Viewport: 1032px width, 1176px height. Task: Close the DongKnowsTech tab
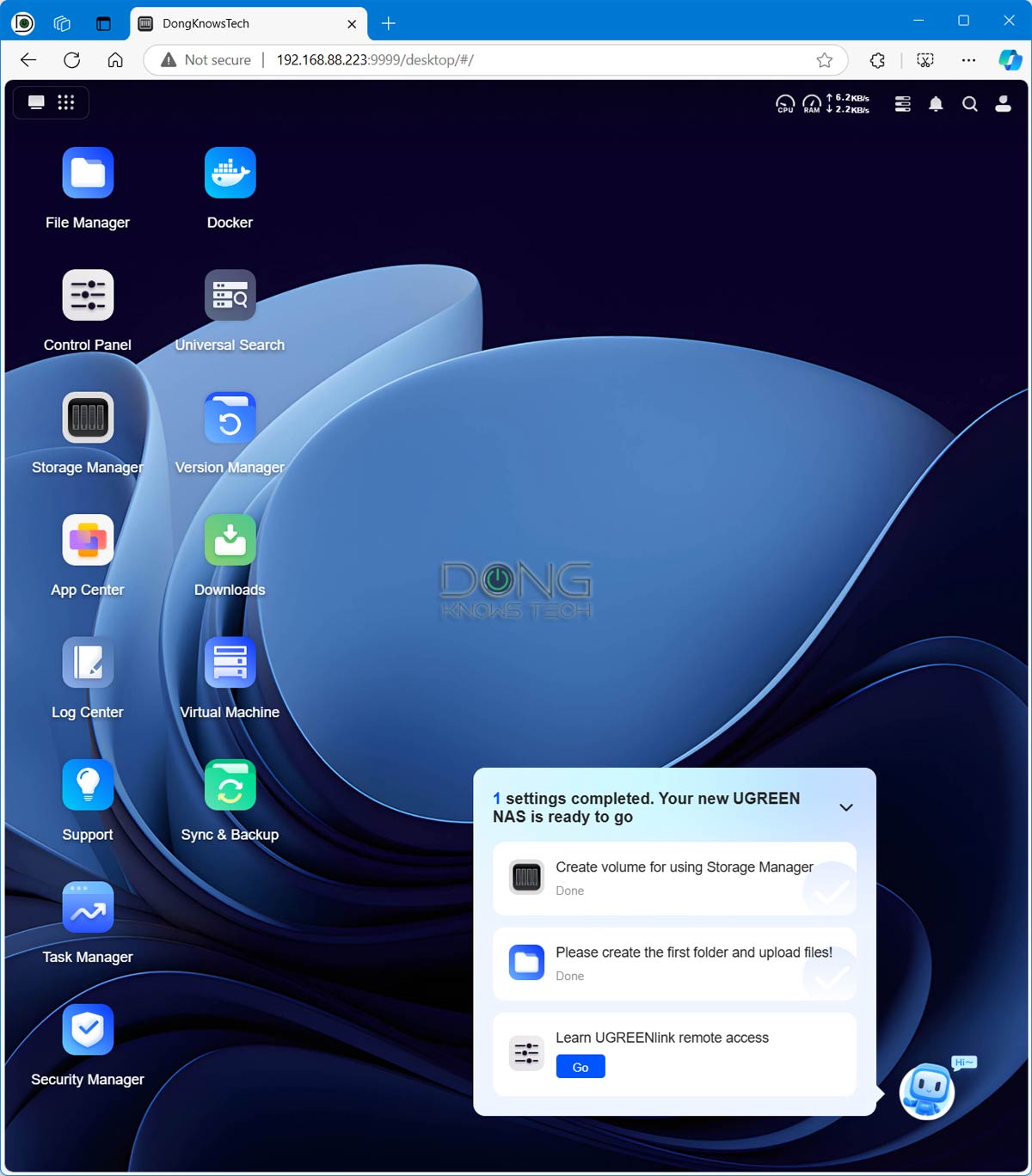coord(352,24)
